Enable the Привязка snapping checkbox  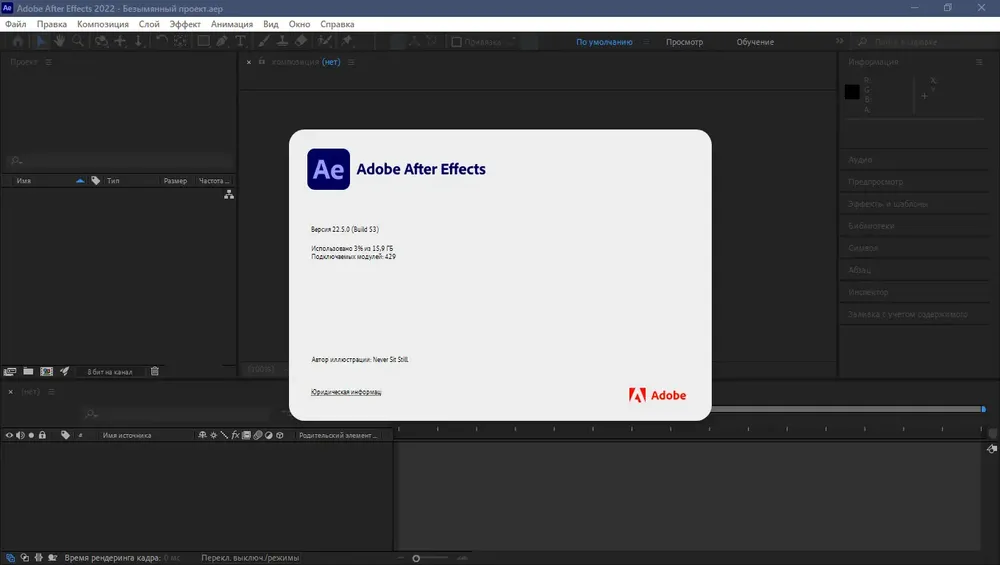point(456,42)
